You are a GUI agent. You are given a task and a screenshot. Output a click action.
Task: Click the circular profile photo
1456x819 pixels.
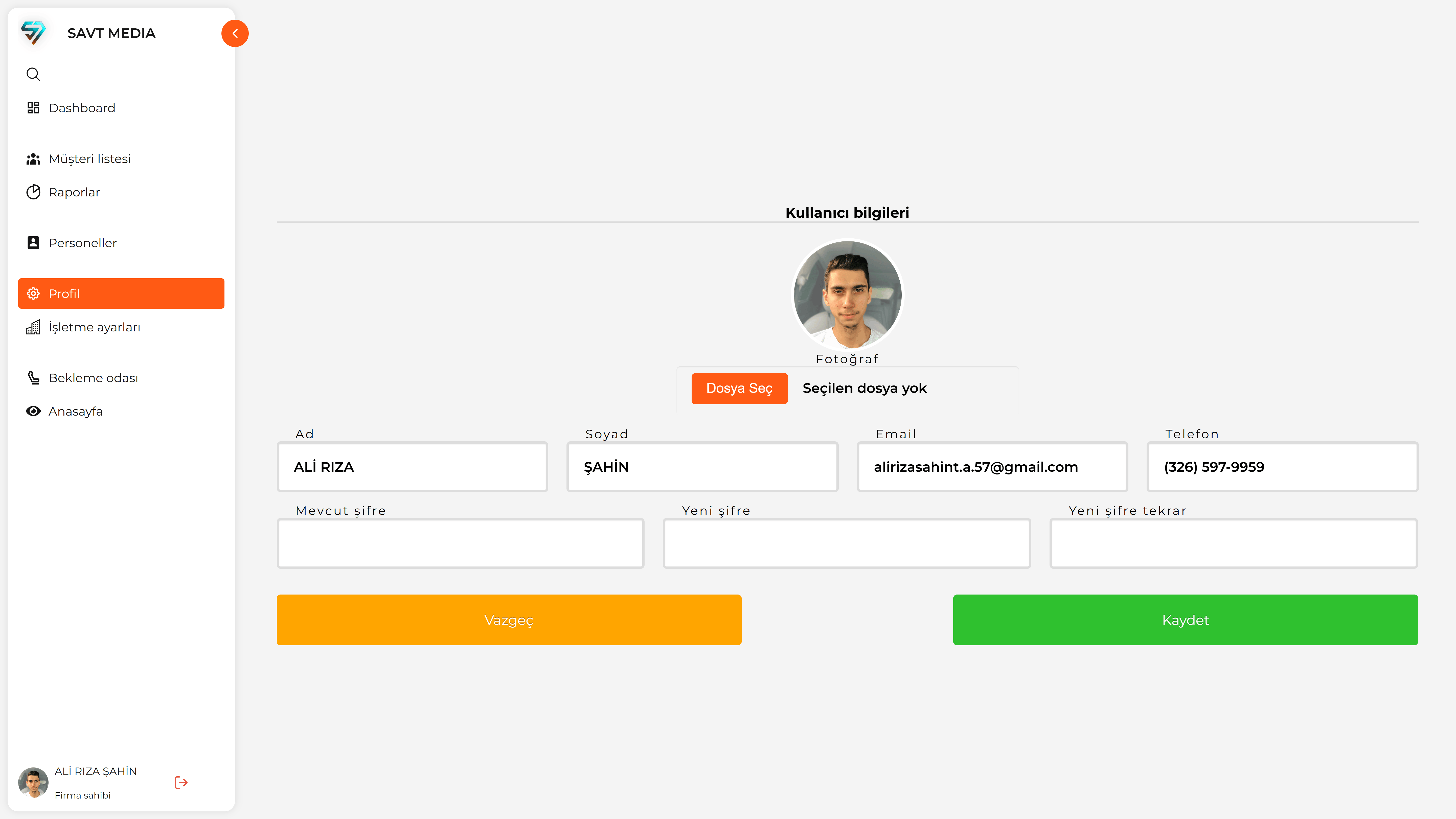coord(847,295)
